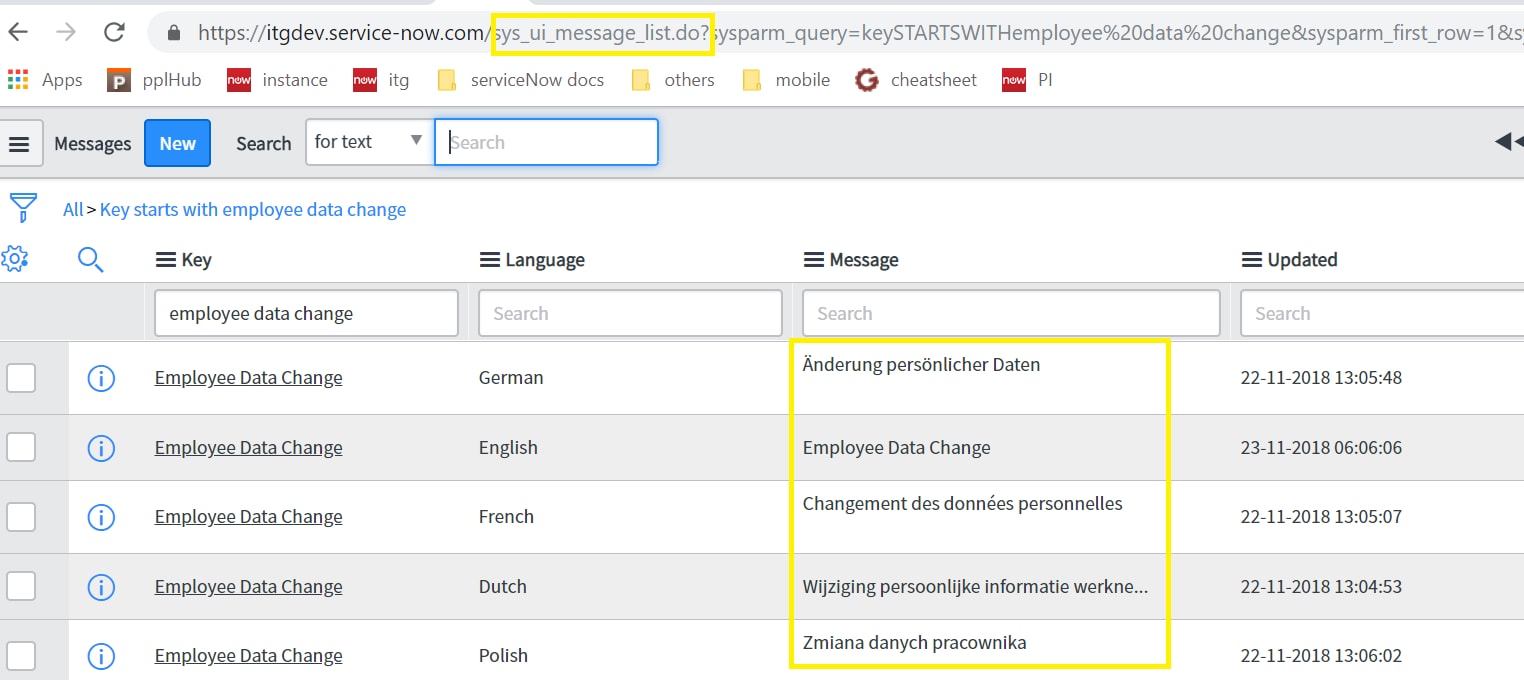This screenshot has width=1524, height=680.
Task: Preview French record info icon
Action: click(x=101, y=517)
